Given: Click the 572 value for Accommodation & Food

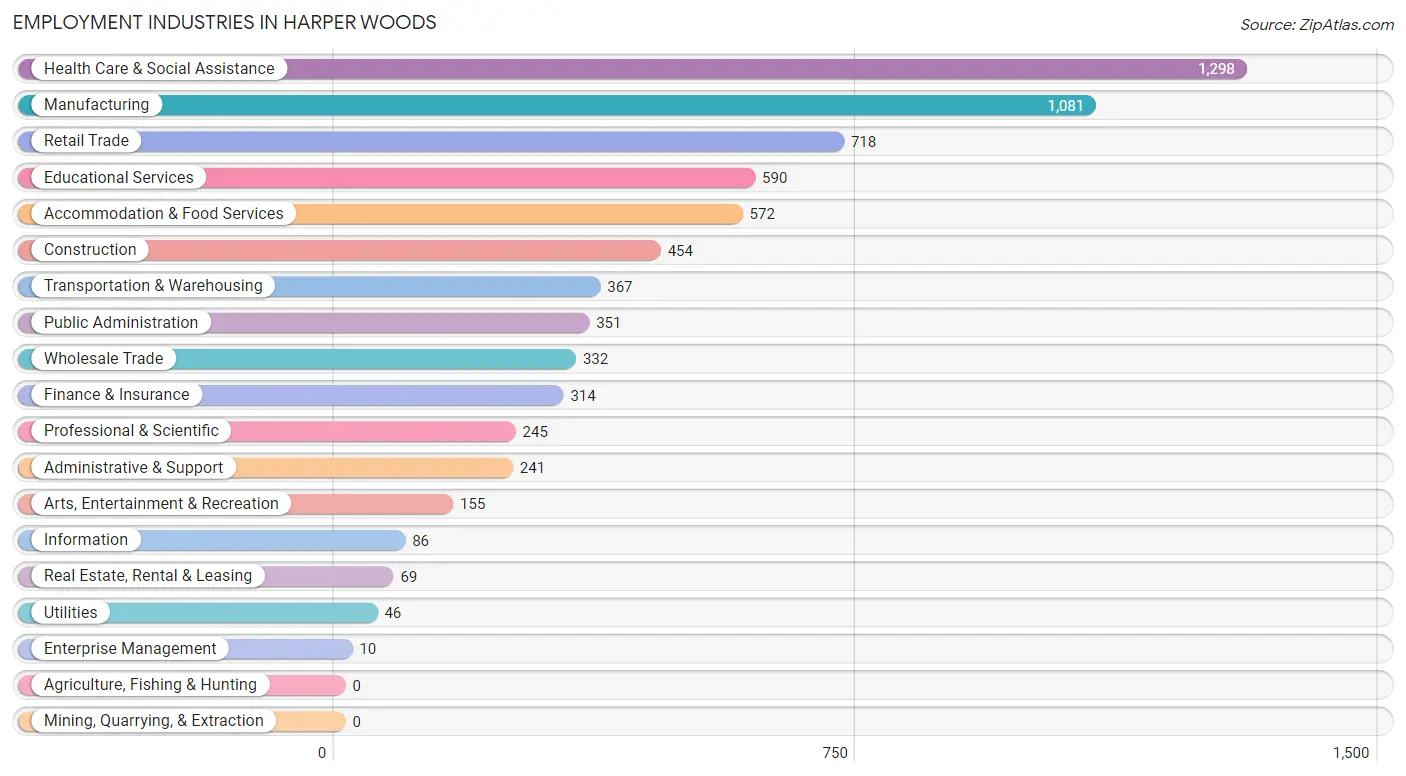Looking at the screenshot, I should click(x=762, y=214).
